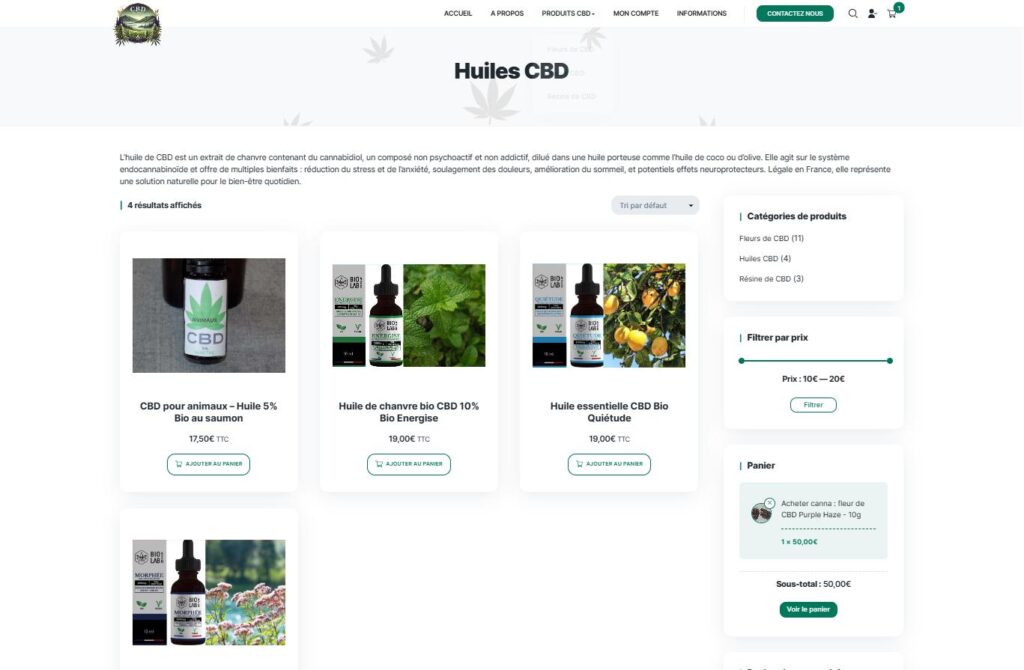This screenshot has height=670, width=1024.
Task: Open the Tri par défaut sorting dropdown
Action: (x=655, y=206)
